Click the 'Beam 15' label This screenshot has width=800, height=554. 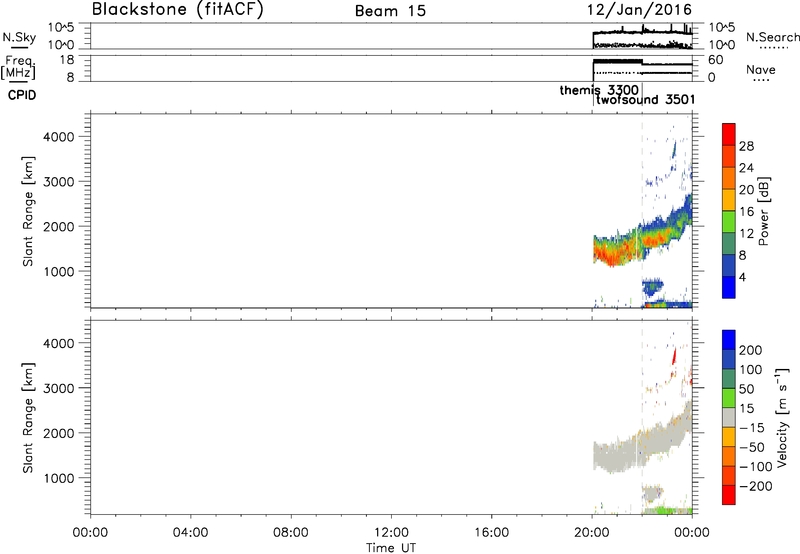point(390,11)
